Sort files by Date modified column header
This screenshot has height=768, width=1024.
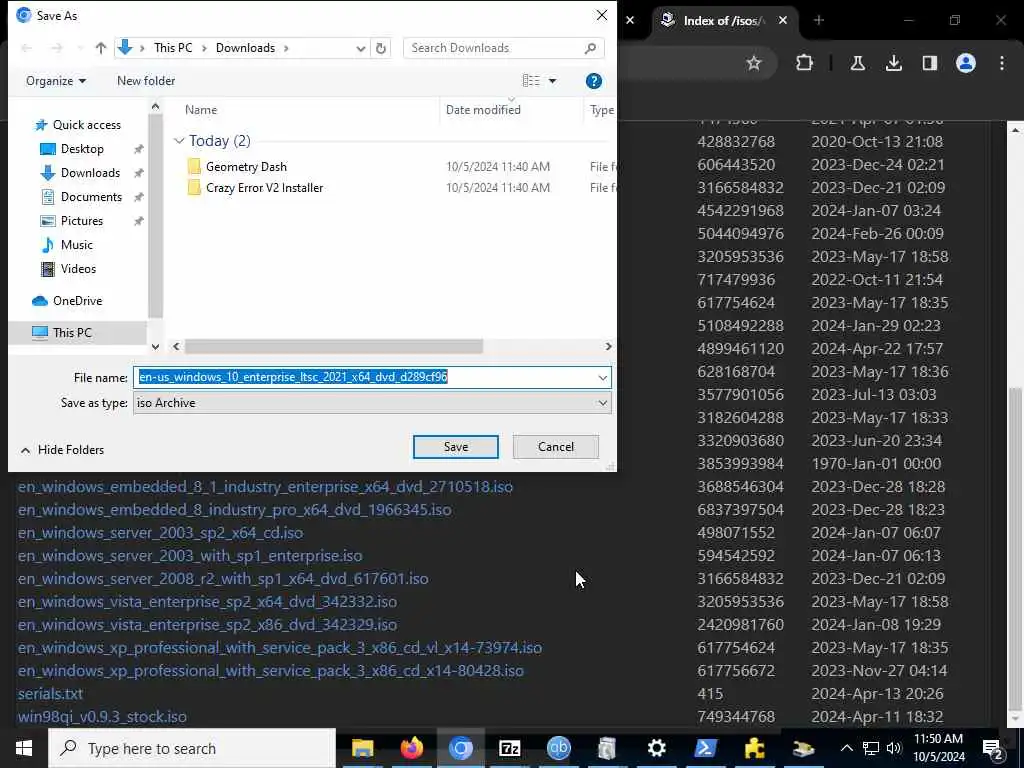click(483, 110)
